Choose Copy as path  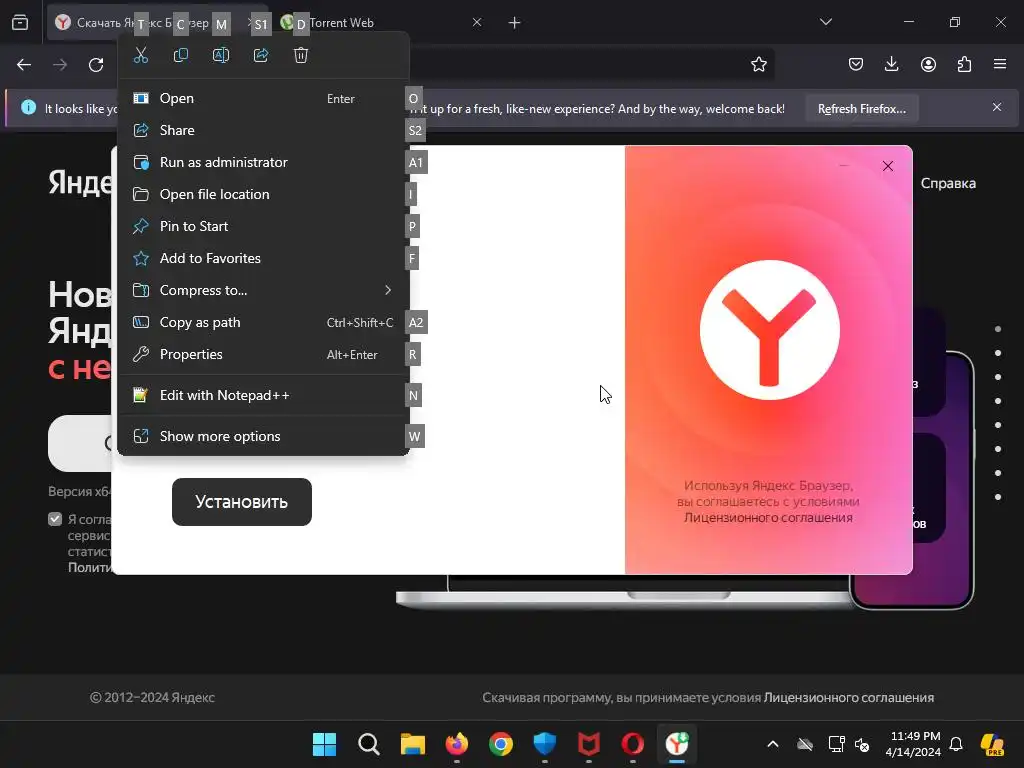[263, 323]
